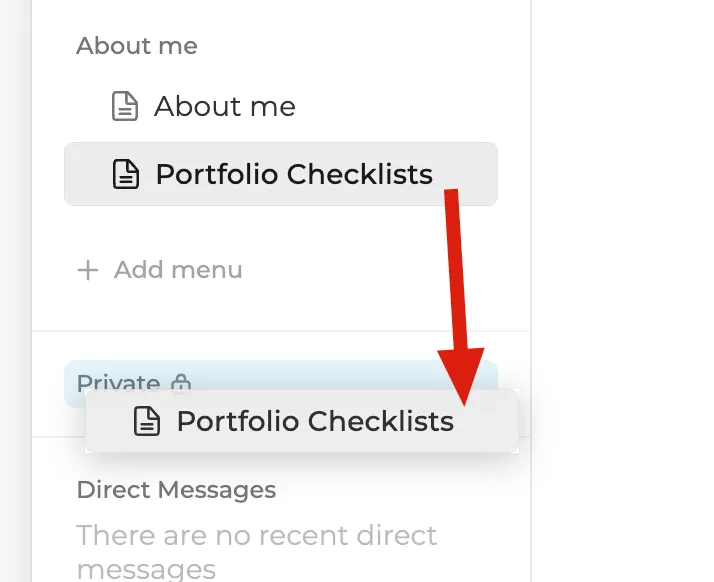Click the divider line above the Private section

(280, 331)
